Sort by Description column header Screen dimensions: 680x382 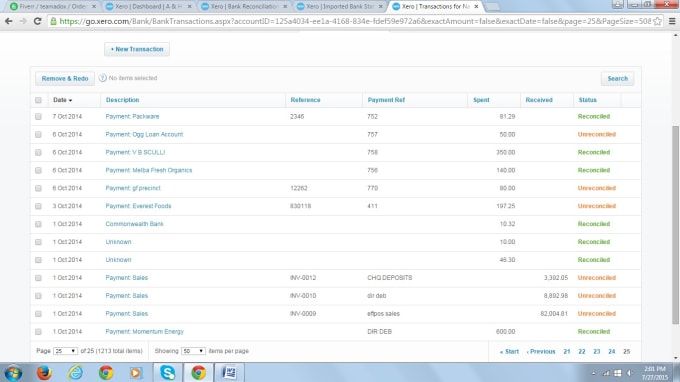point(122,100)
